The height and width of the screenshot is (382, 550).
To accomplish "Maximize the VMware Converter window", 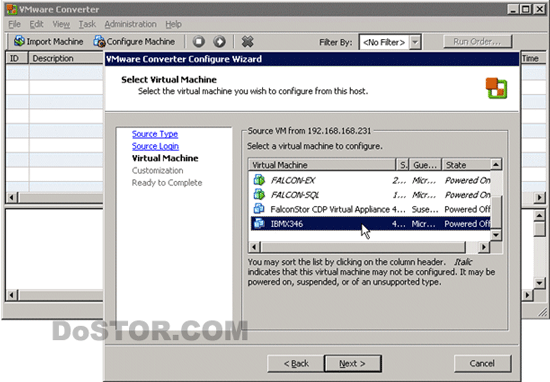I will point(526,9).
